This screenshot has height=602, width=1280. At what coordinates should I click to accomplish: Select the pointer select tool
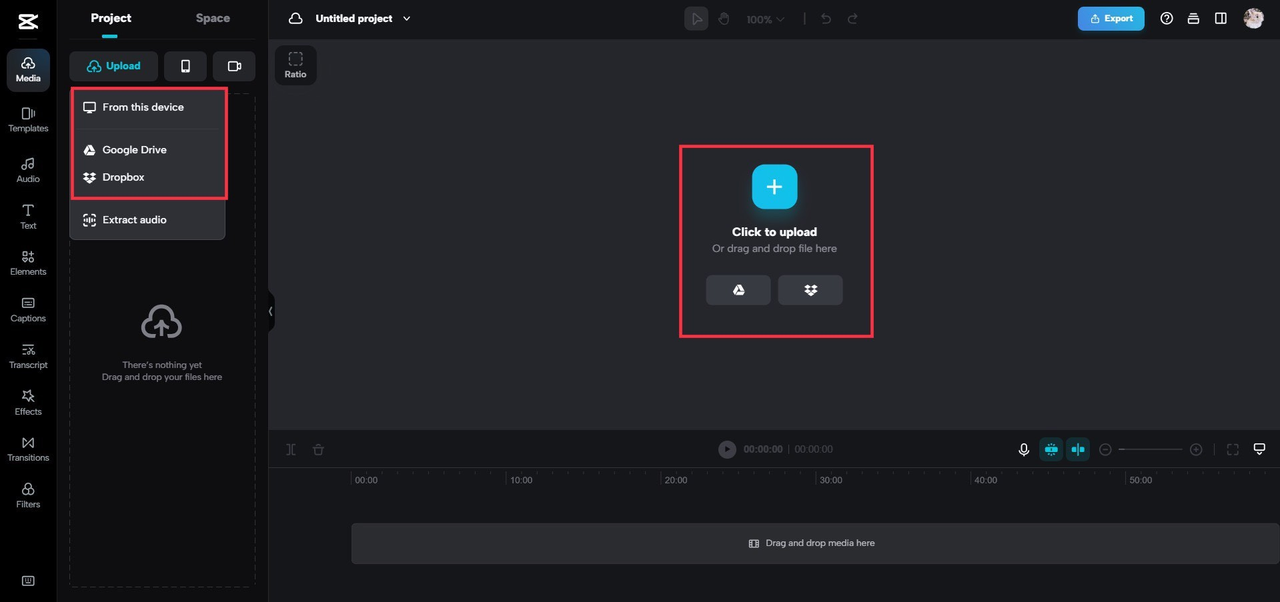point(696,19)
